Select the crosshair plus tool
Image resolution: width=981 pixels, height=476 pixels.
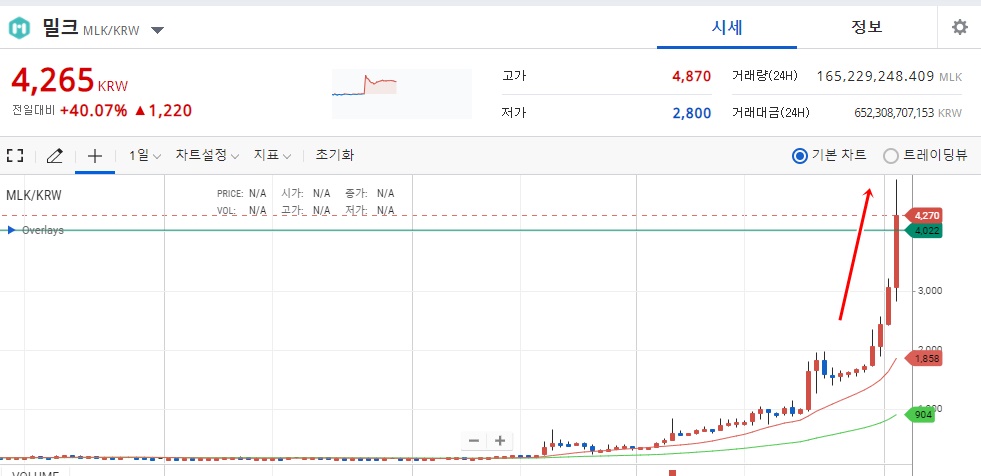(x=94, y=156)
